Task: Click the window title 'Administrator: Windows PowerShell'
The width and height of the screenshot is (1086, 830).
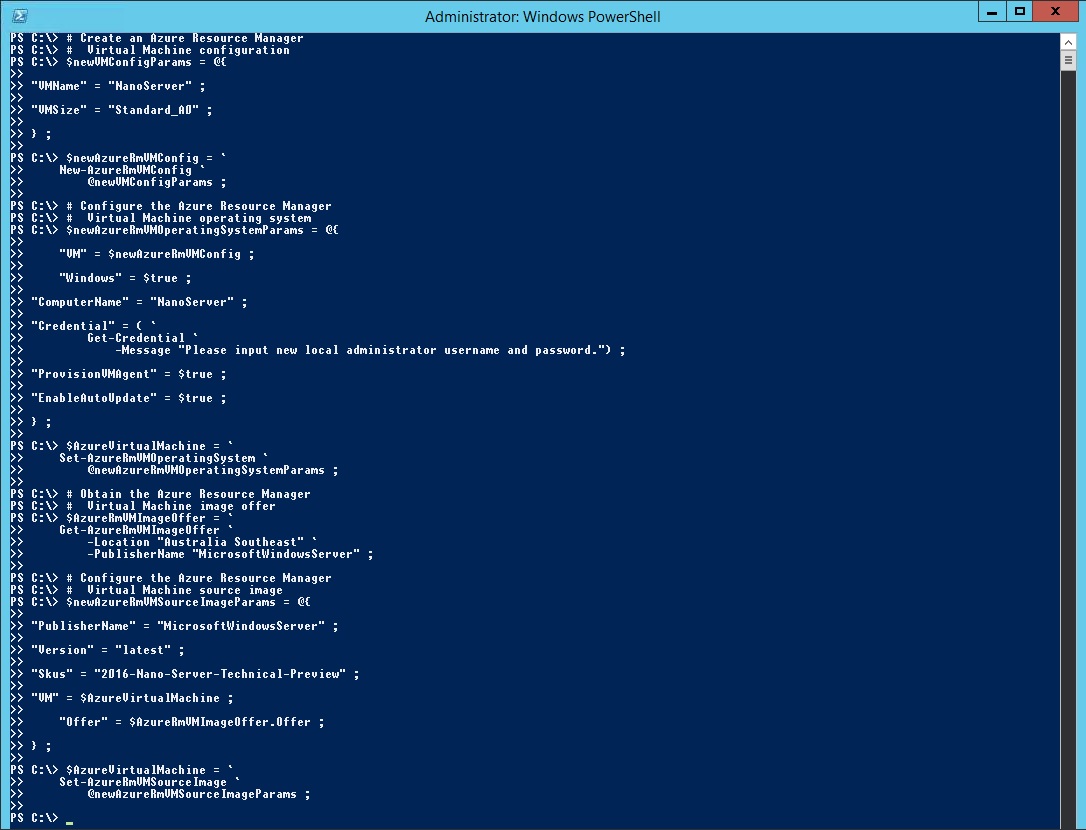Action: coord(542,17)
